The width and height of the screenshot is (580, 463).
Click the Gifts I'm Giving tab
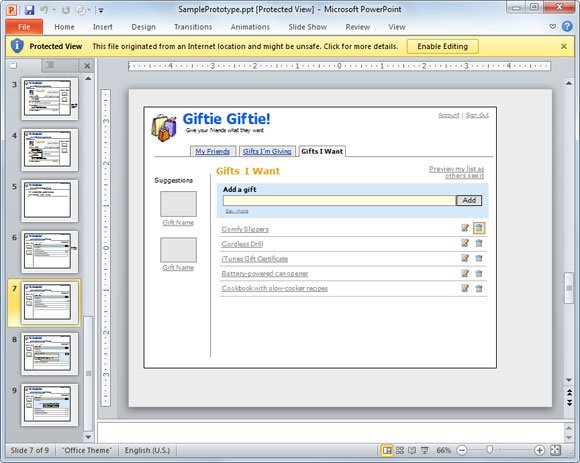pyautogui.click(x=267, y=151)
